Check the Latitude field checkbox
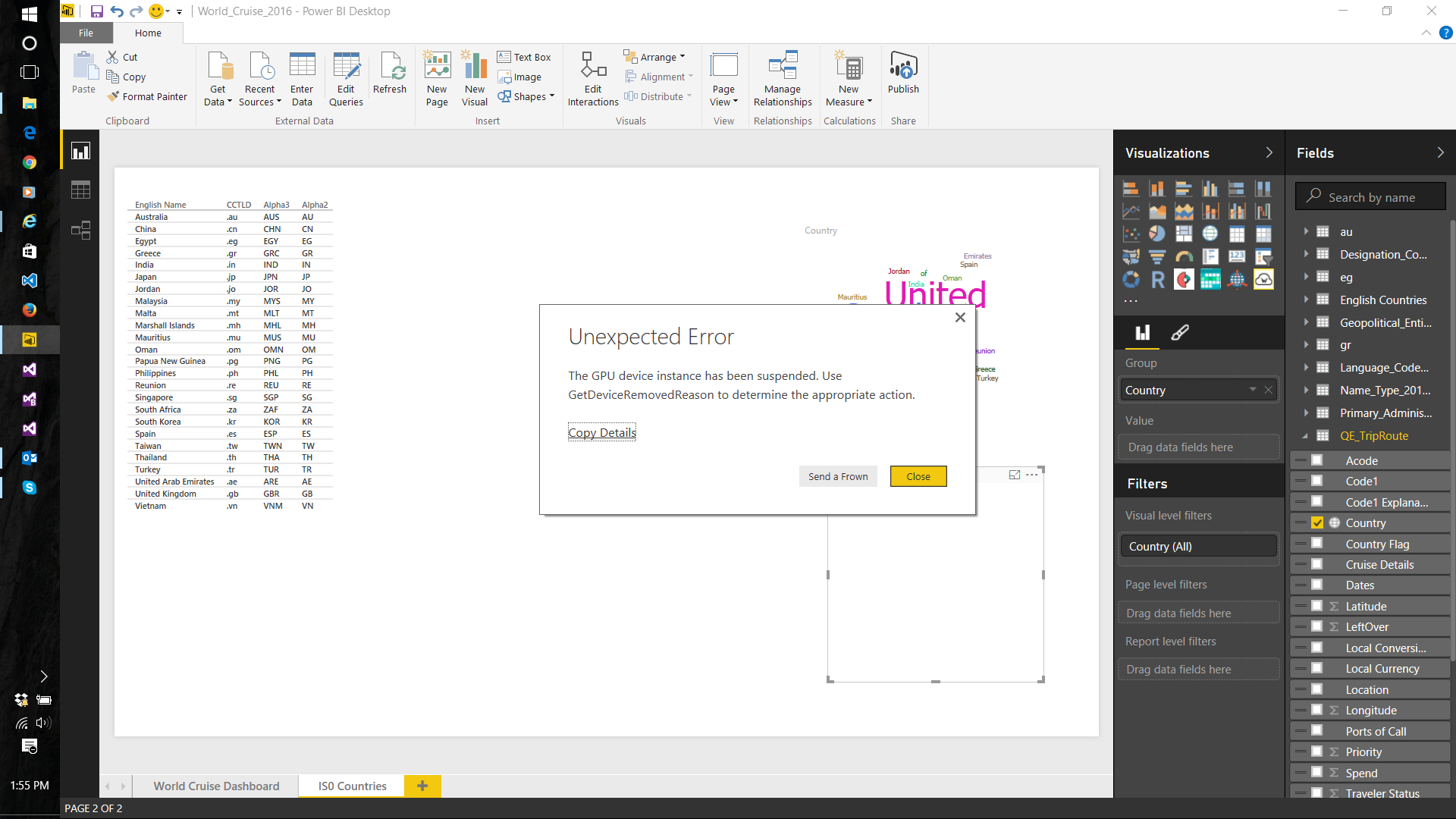Image resolution: width=1456 pixels, height=819 pixels. point(1317,606)
